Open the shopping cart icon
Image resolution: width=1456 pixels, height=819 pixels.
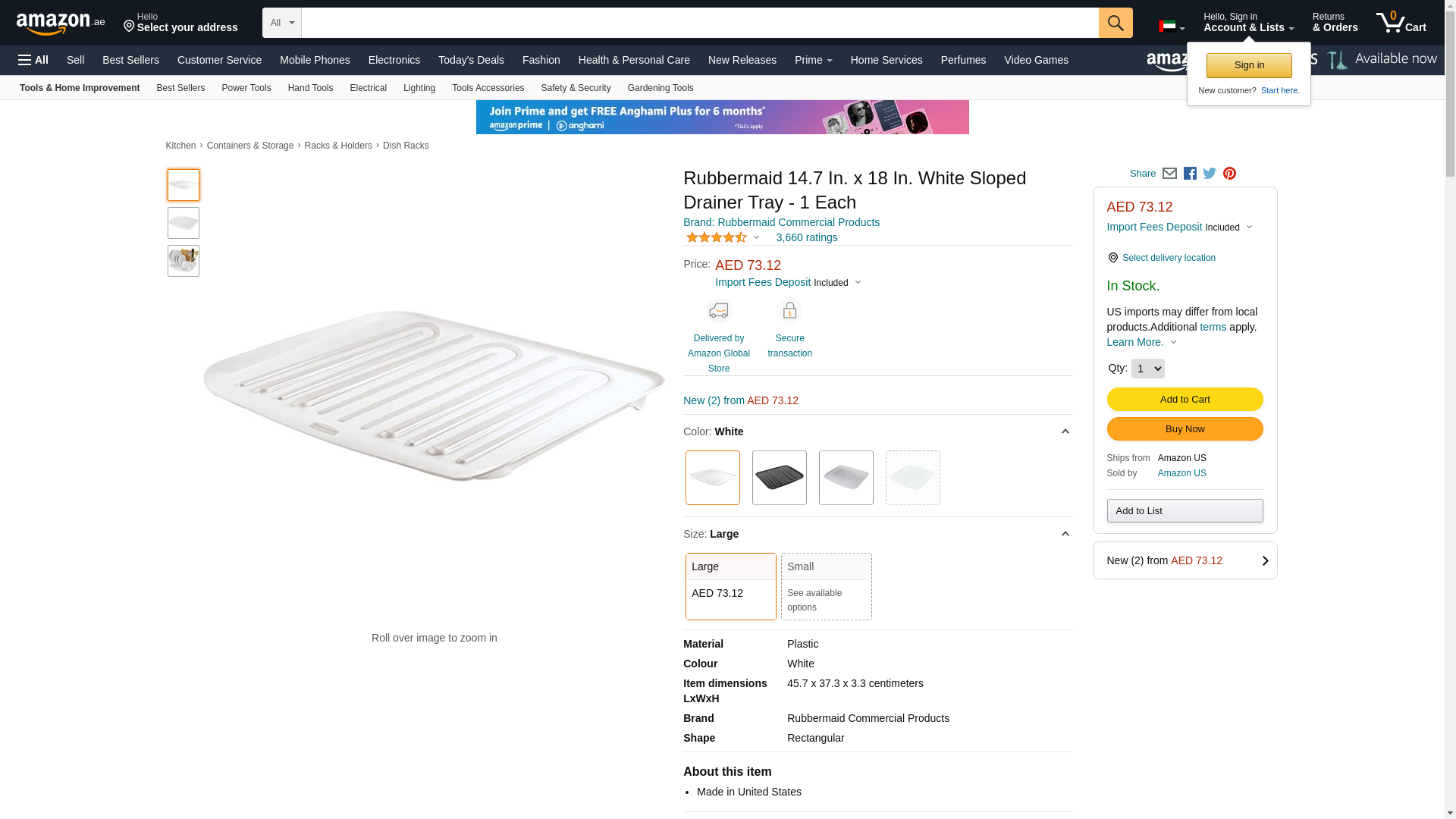[x=1400, y=23]
